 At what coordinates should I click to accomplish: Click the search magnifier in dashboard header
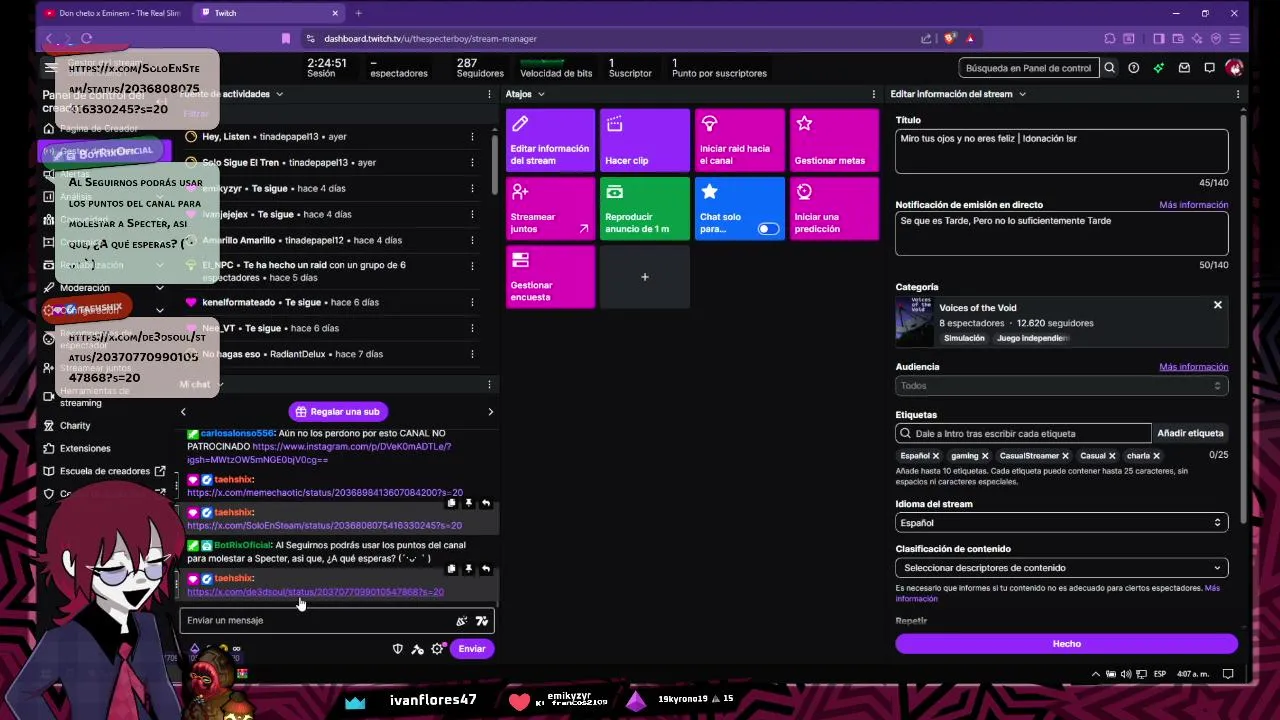tap(1109, 68)
